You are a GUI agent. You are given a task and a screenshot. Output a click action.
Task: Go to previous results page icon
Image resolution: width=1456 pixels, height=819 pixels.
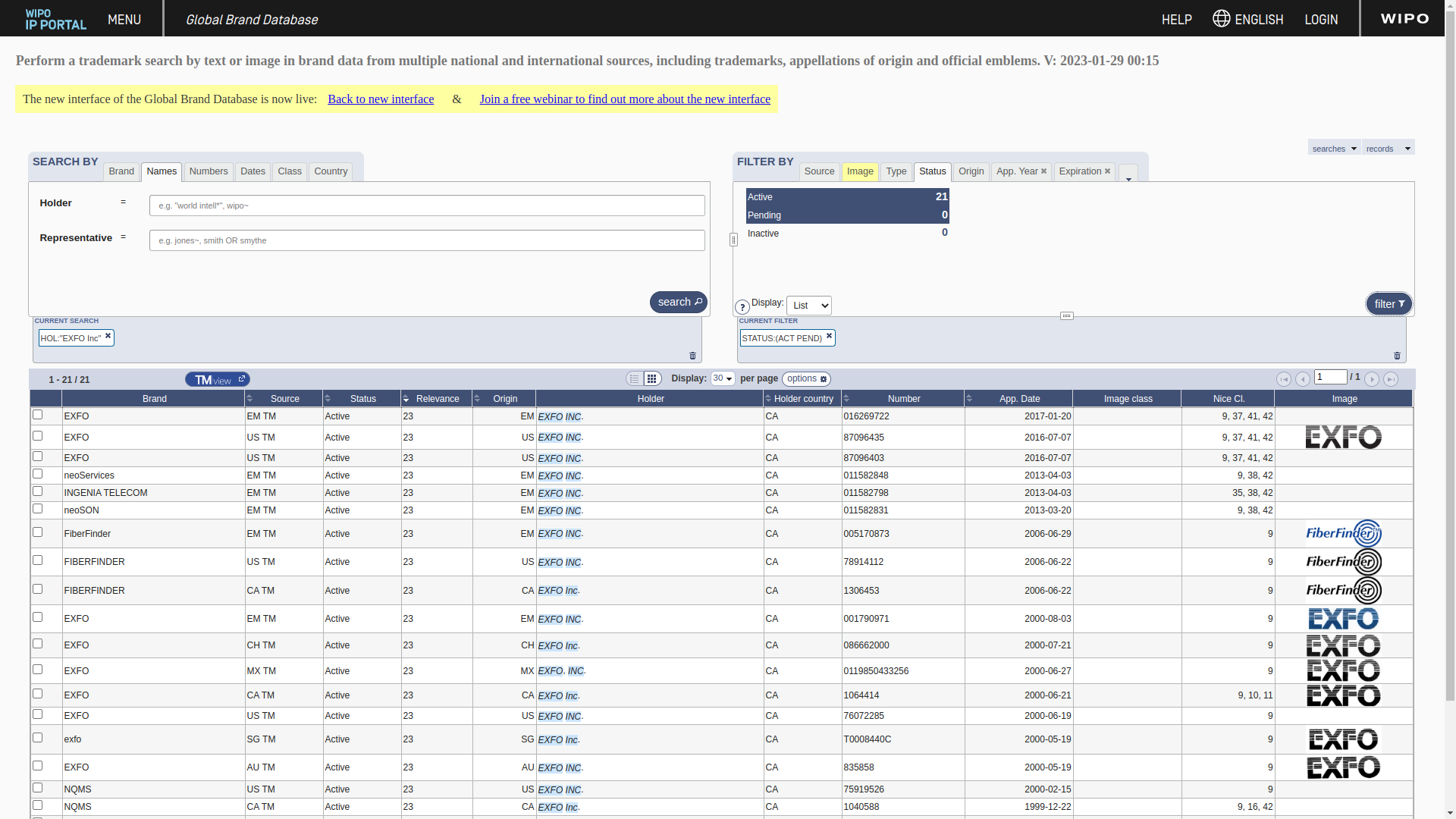1303,379
